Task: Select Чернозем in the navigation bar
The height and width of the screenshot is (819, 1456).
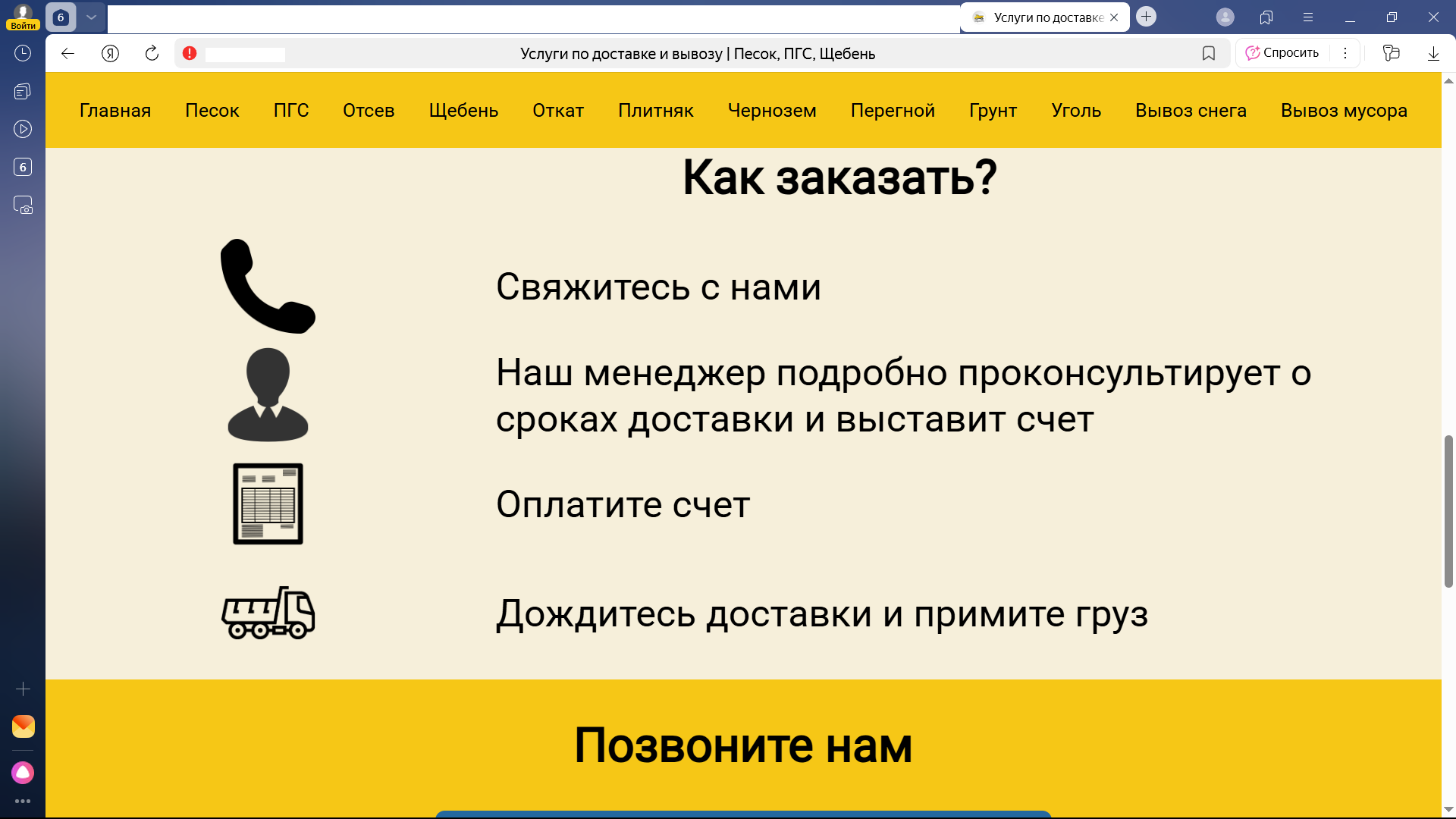Action: (771, 111)
